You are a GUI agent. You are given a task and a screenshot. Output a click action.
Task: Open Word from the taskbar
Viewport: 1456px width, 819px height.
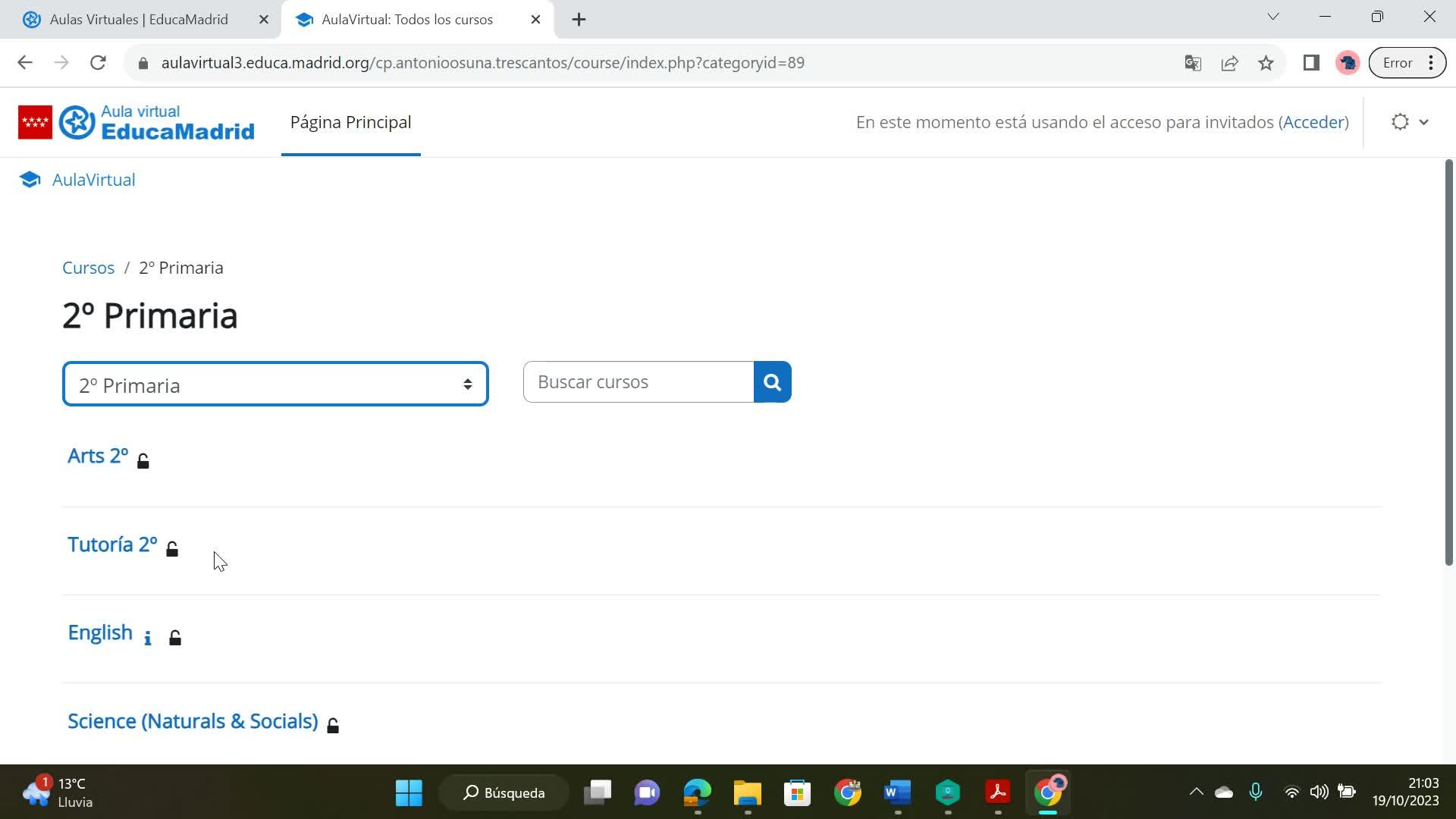pos(897,792)
